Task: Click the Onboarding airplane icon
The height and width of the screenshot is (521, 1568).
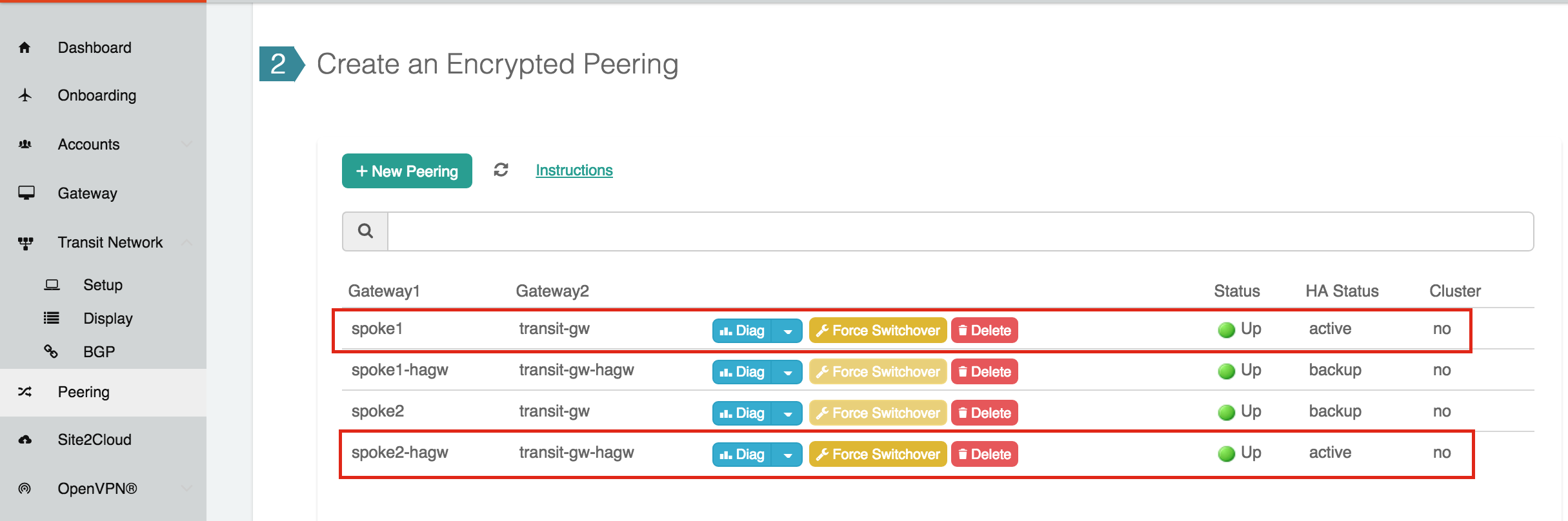Action: 25,95
